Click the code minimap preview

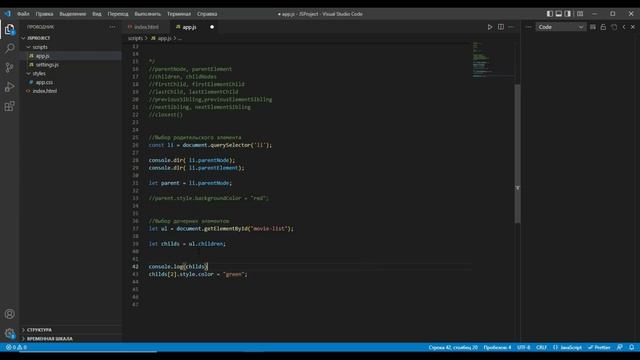click(x=492, y=59)
